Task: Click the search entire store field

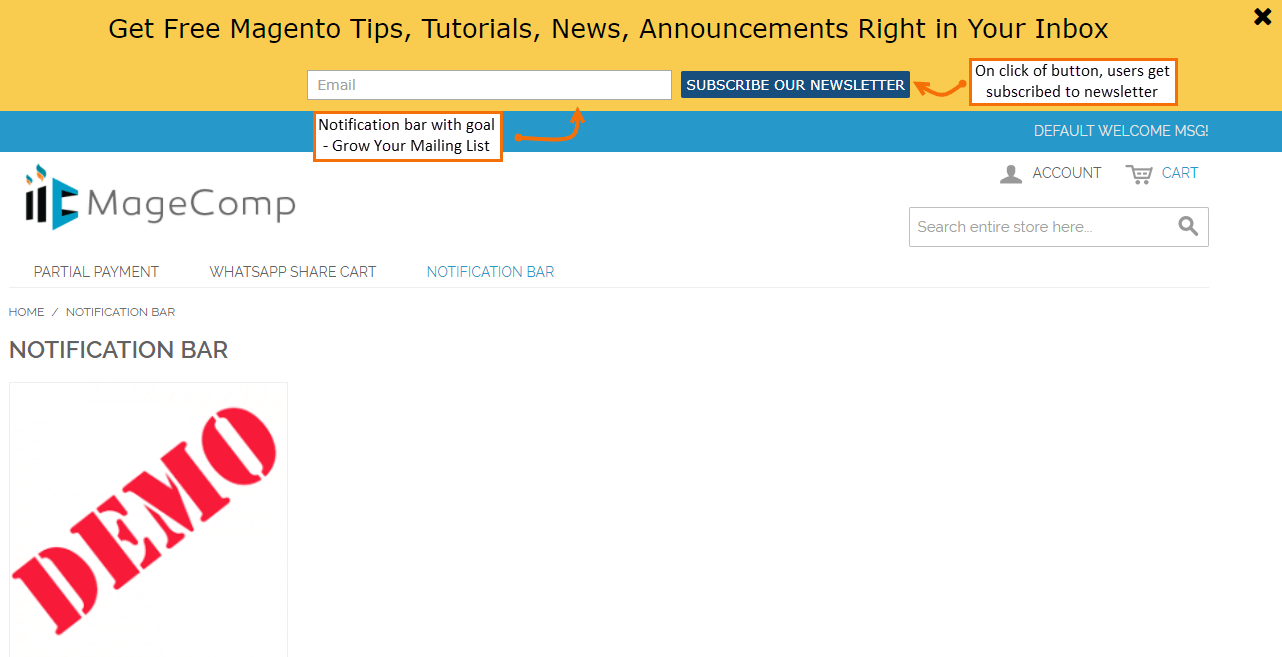Action: click(1040, 226)
